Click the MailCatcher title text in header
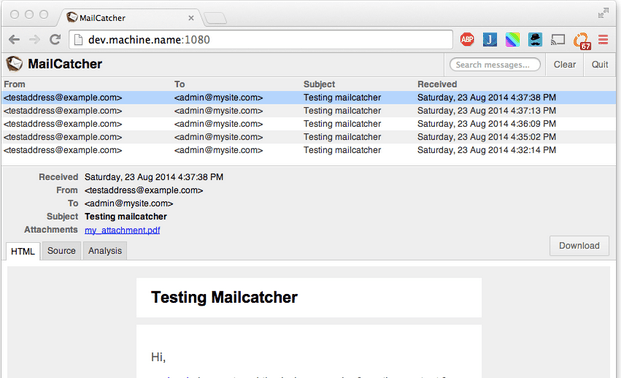 click(65, 64)
